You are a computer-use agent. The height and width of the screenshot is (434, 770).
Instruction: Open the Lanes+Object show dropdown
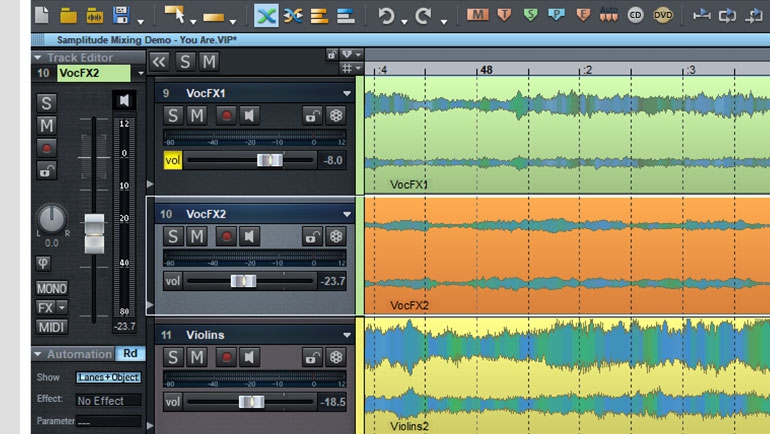109,378
